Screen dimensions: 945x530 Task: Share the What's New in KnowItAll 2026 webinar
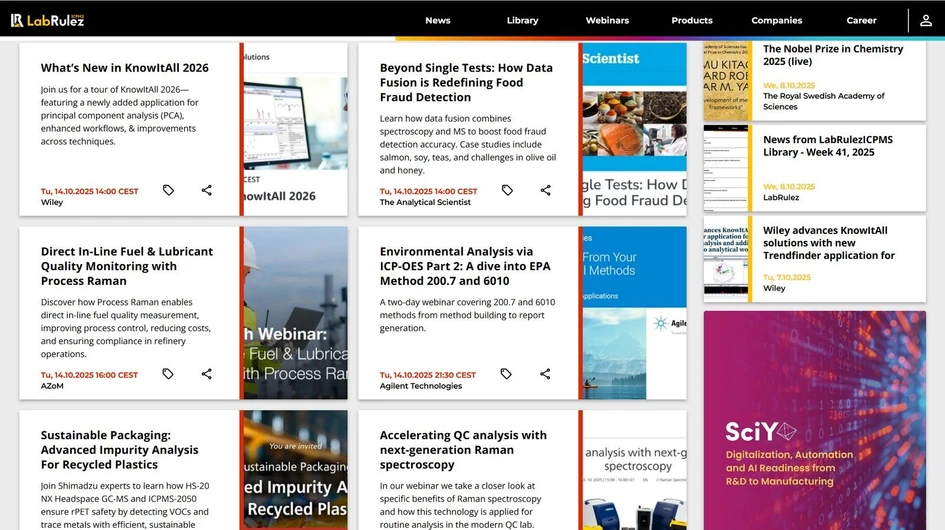207,191
